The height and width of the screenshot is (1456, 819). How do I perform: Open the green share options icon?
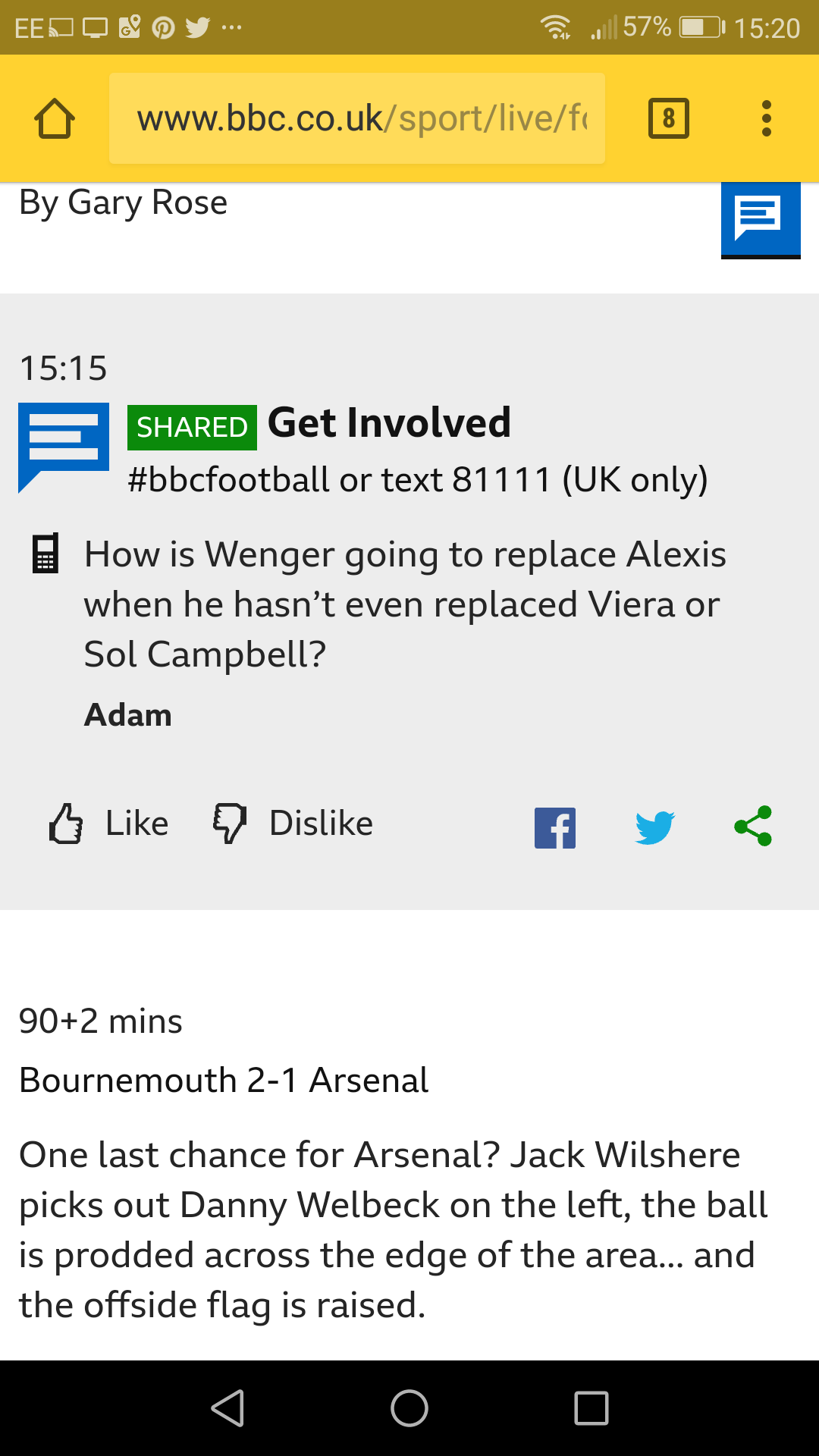click(x=753, y=826)
